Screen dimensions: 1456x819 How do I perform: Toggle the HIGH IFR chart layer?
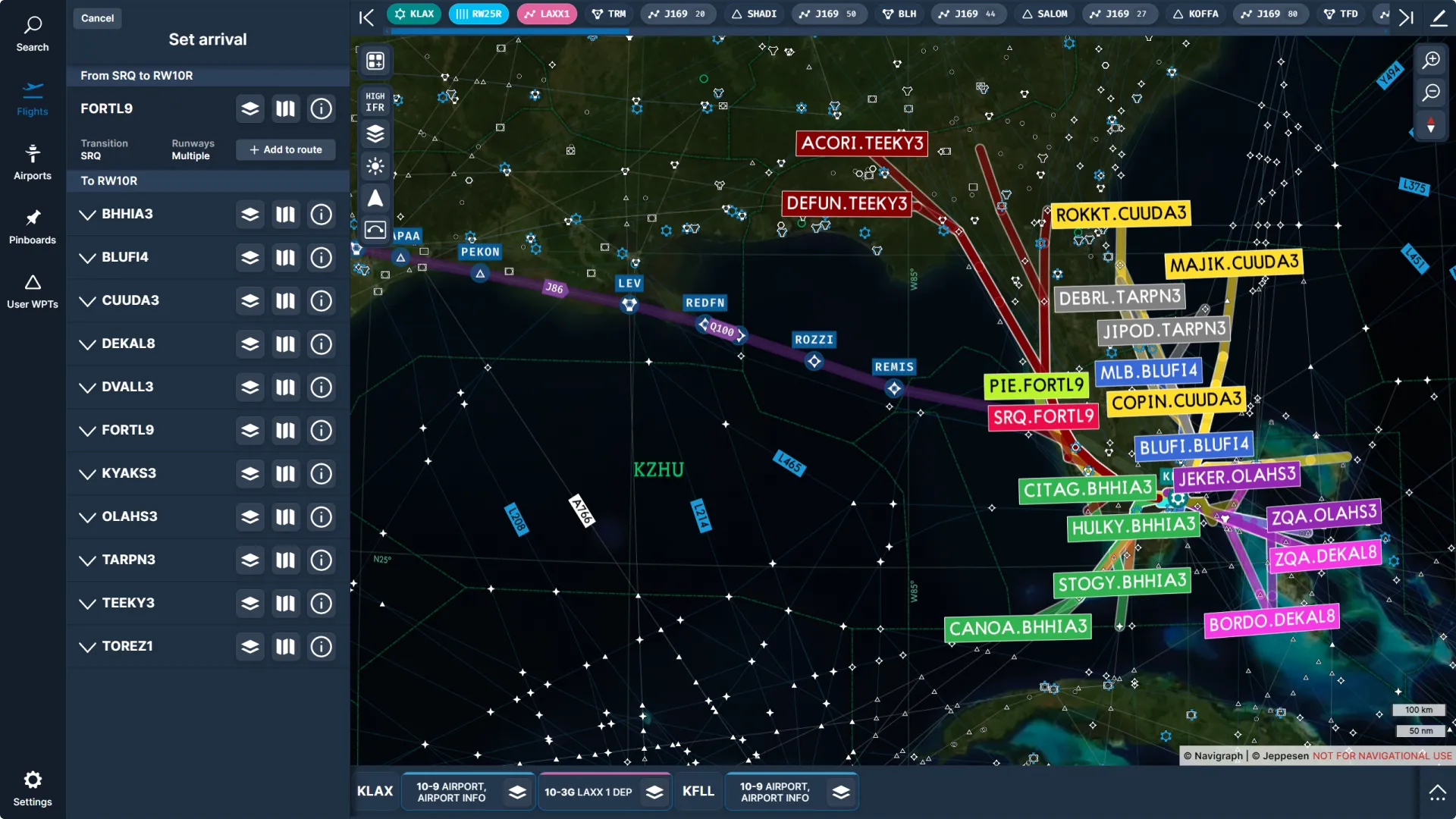(x=375, y=101)
